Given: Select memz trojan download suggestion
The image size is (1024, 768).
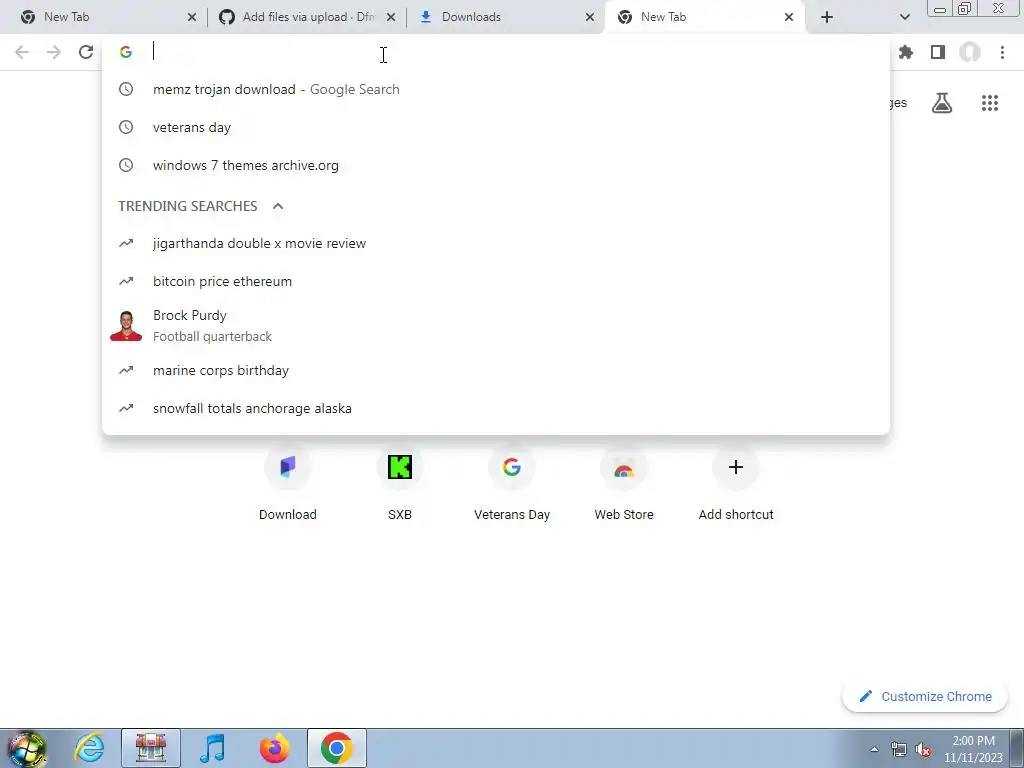Looking at the screenshot, I should pos(496,89).
